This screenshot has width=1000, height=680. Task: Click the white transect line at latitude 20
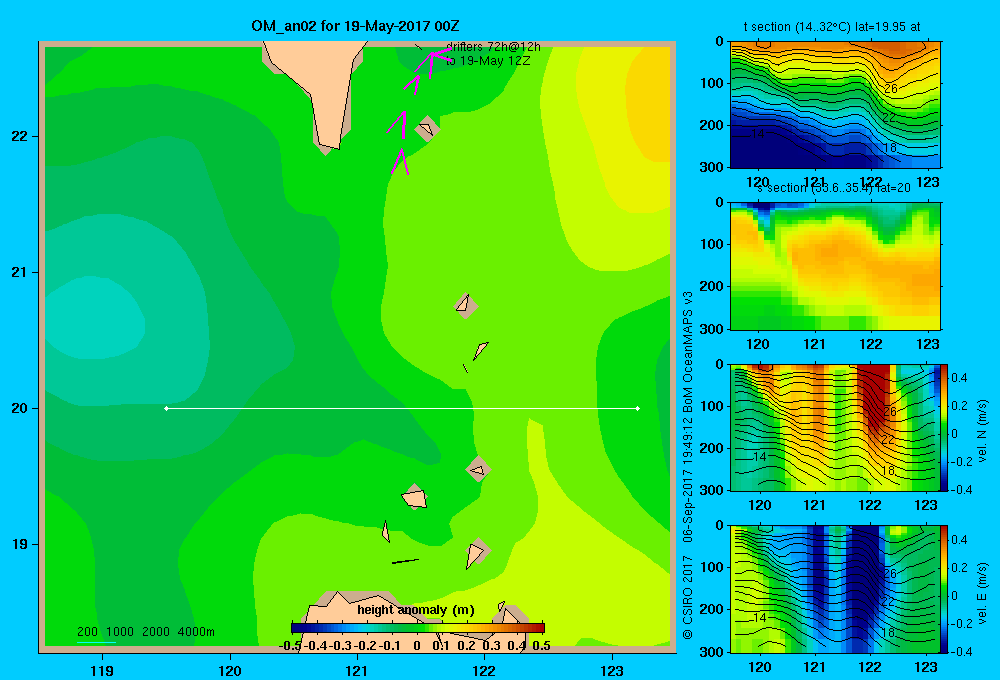[x=402, y=408]
